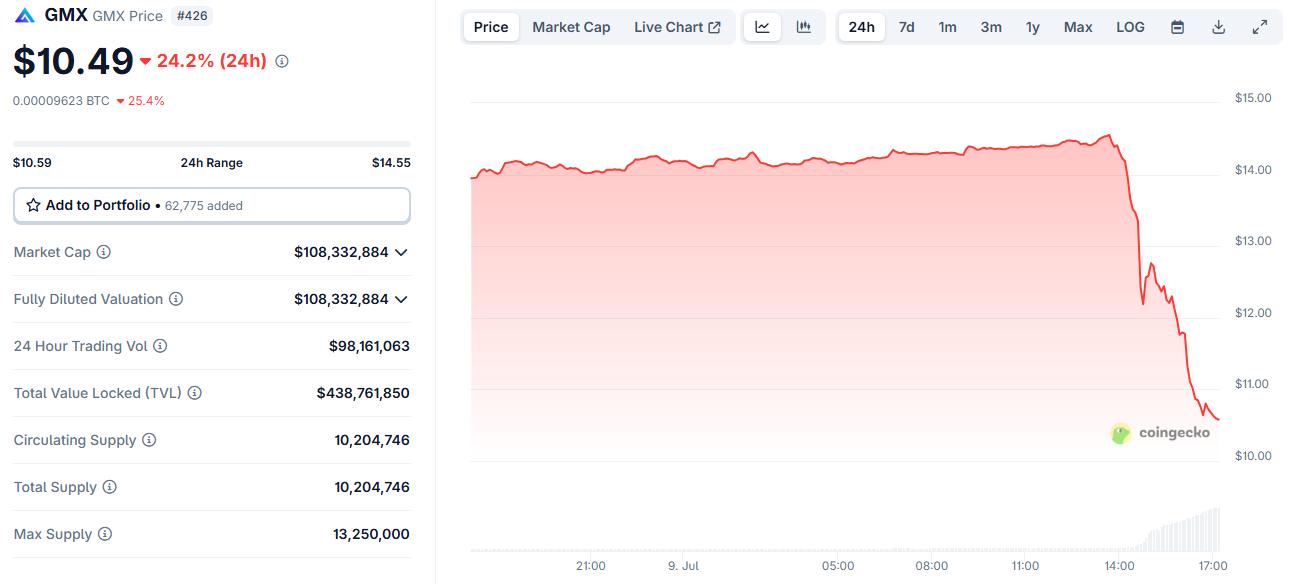This screenshot has height=584, width=1289.
Task: Switch to the Market Cap tab
Action: pos(571,27)
